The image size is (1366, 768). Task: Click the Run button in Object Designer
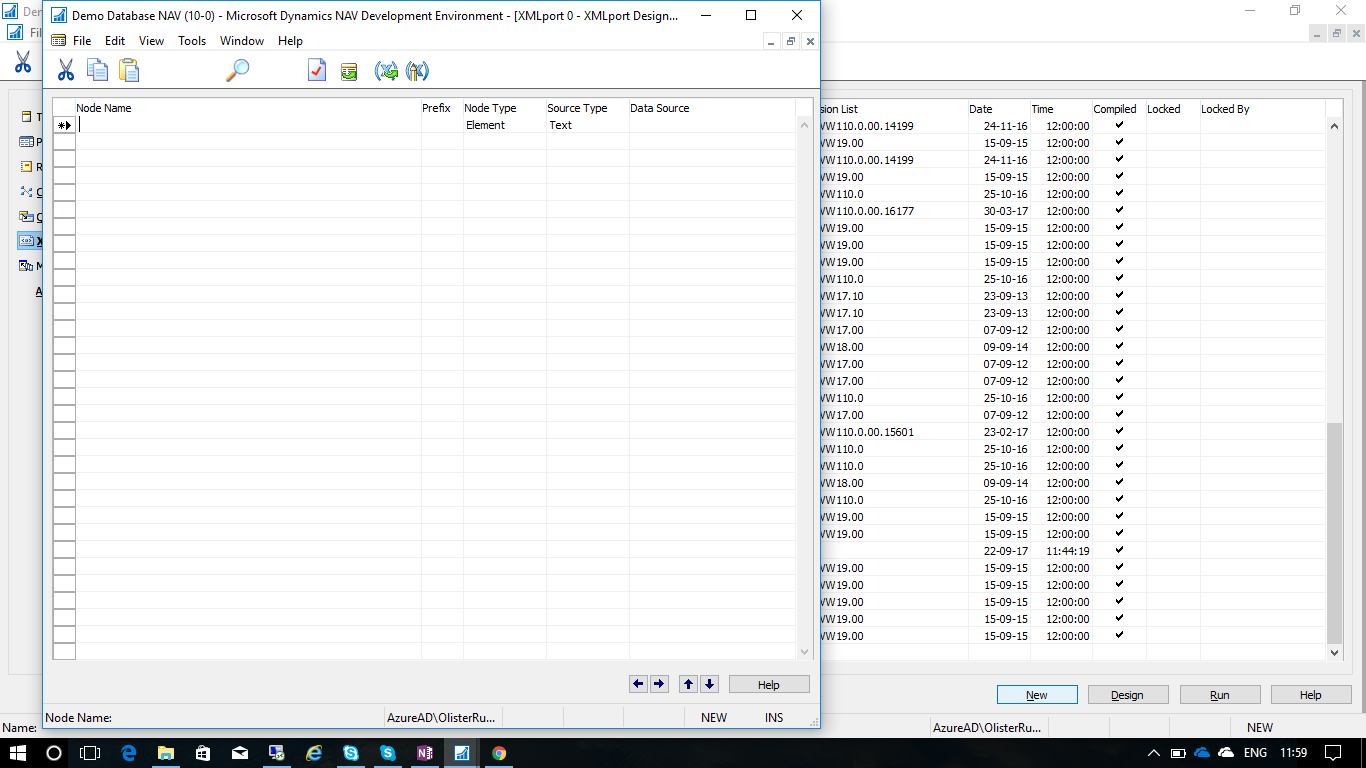1220,695
